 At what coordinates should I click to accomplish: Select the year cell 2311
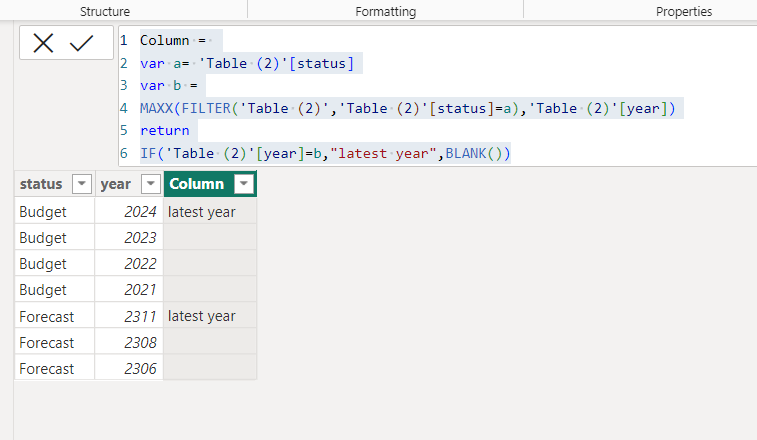(x=129, y=316)
